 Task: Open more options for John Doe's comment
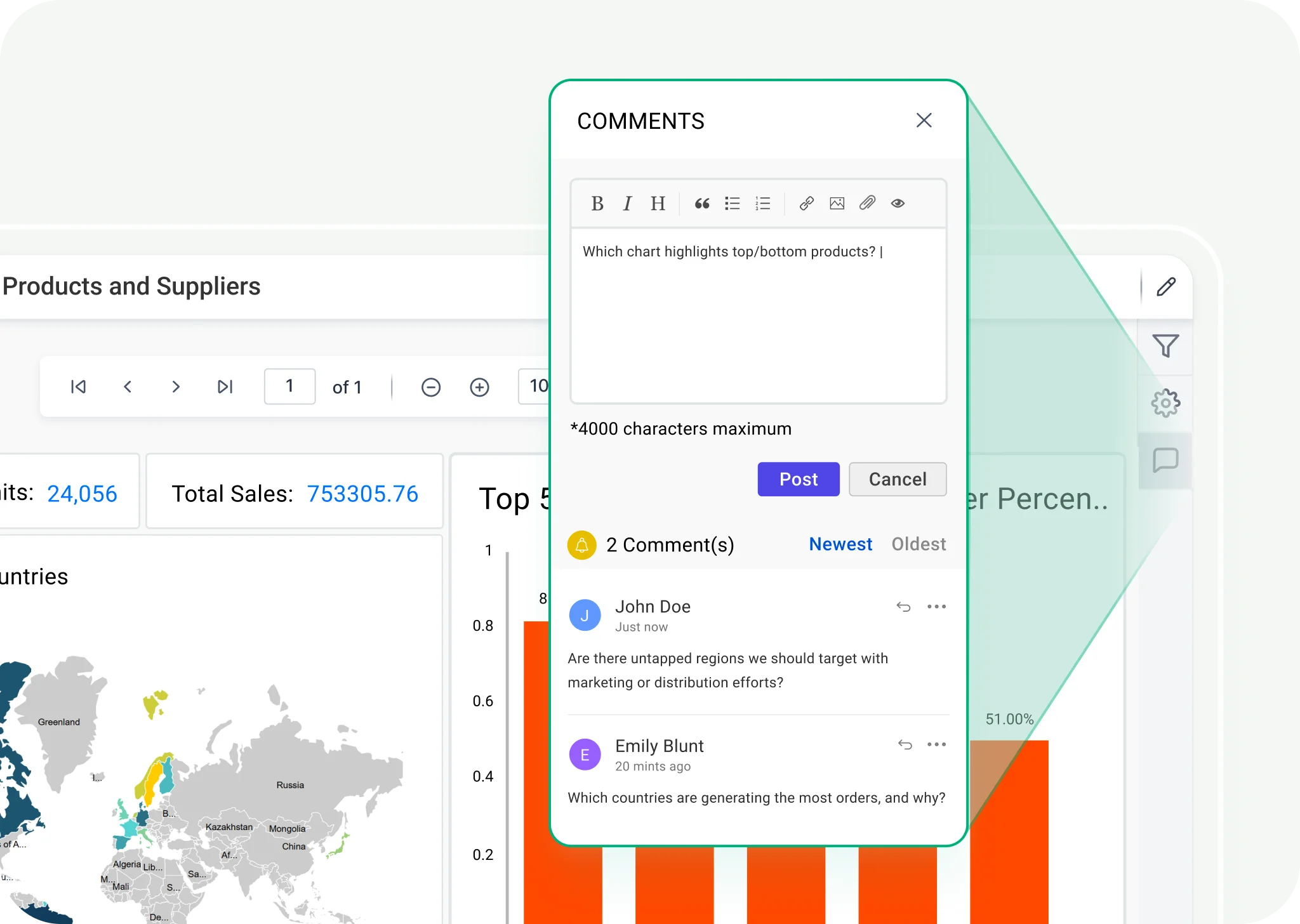[936, 607]
